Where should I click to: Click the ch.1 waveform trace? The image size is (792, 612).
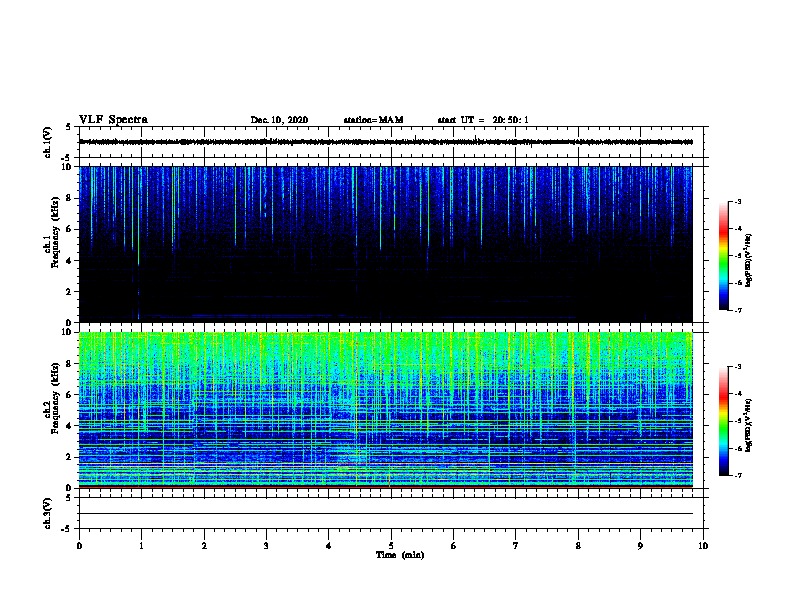coord(386,142)
